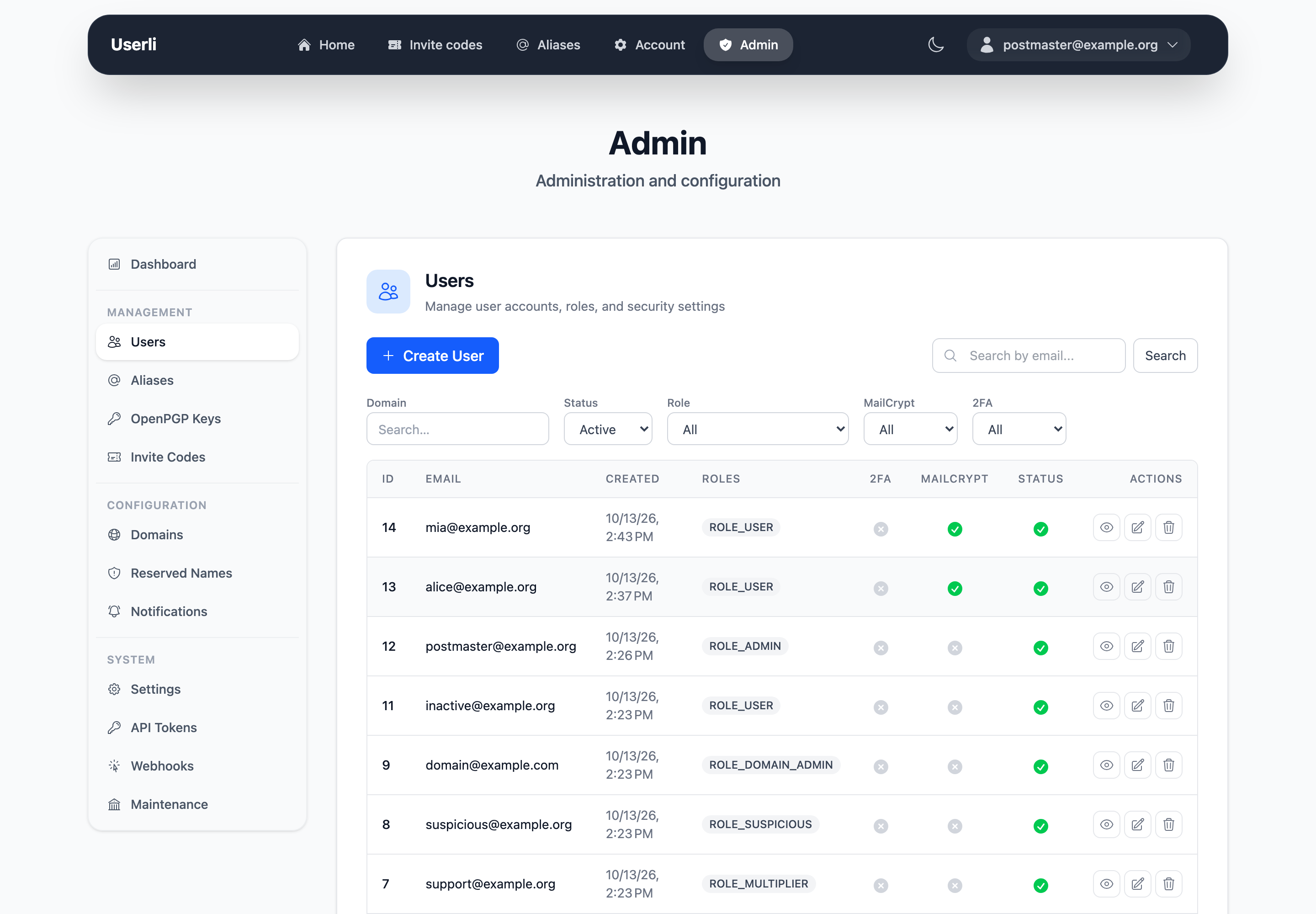This screenshot has width=1316, height=914.
Task: Open OpenPGP Keys in sidebar
Action: [197, 419]
